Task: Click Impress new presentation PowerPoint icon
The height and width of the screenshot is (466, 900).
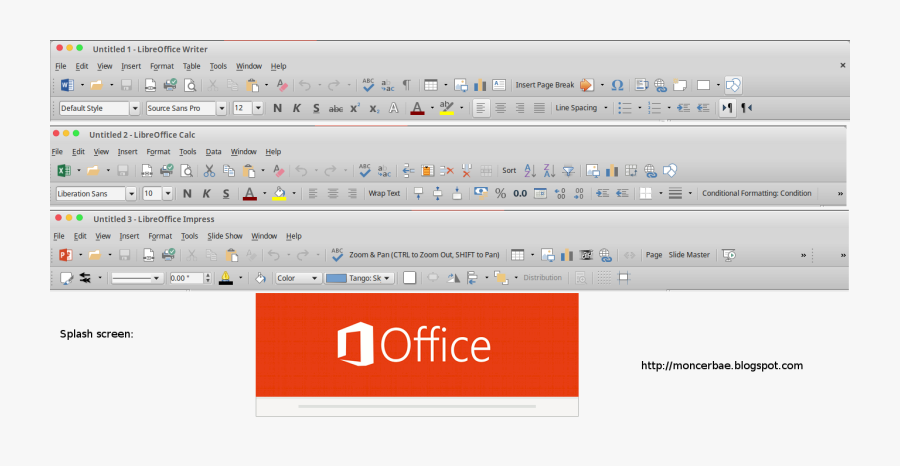Action: [x=65, y=255]
